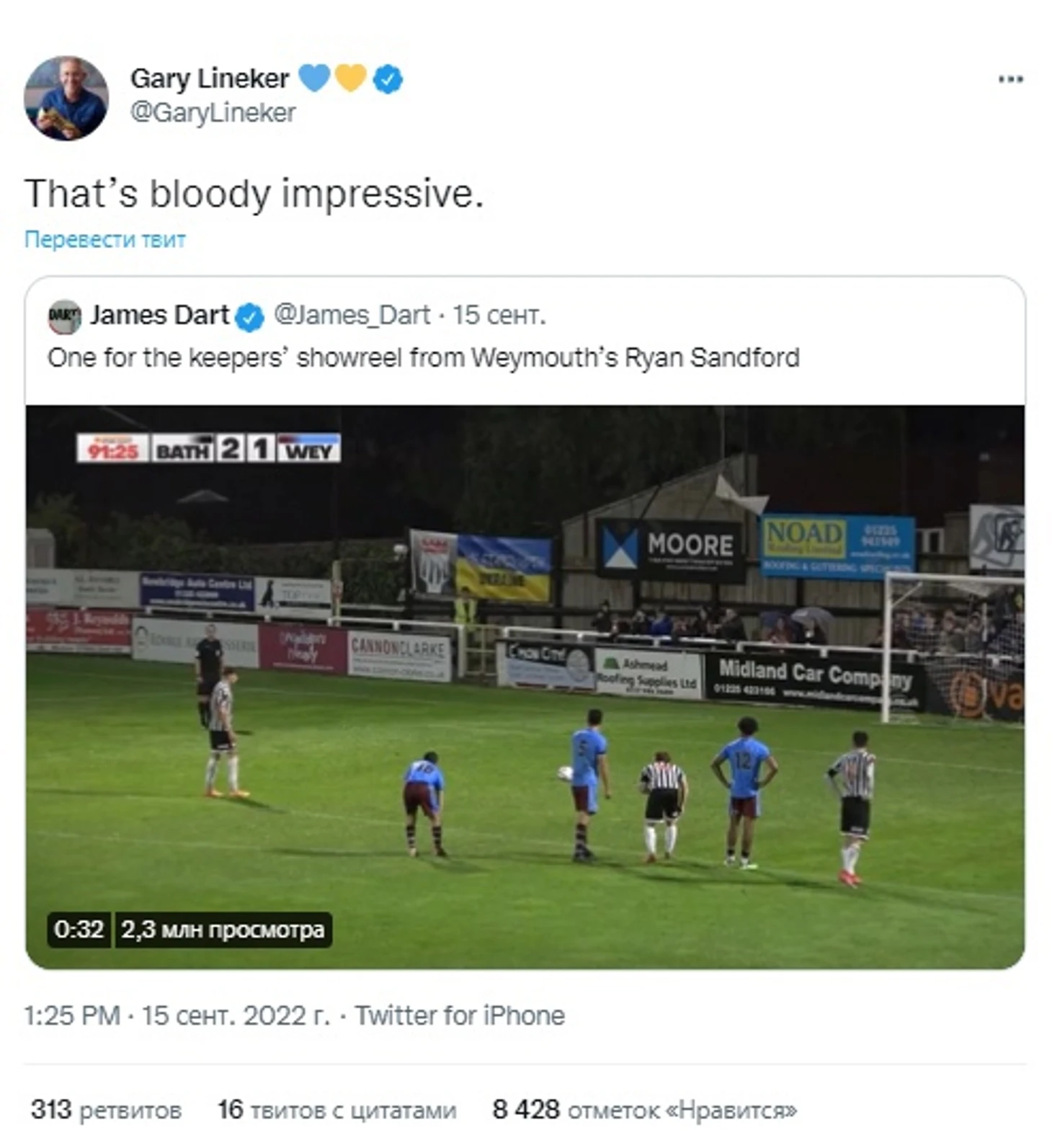Visit the @GaryLineker handle
1052x1148 pixels.
[x=213, y=113]
